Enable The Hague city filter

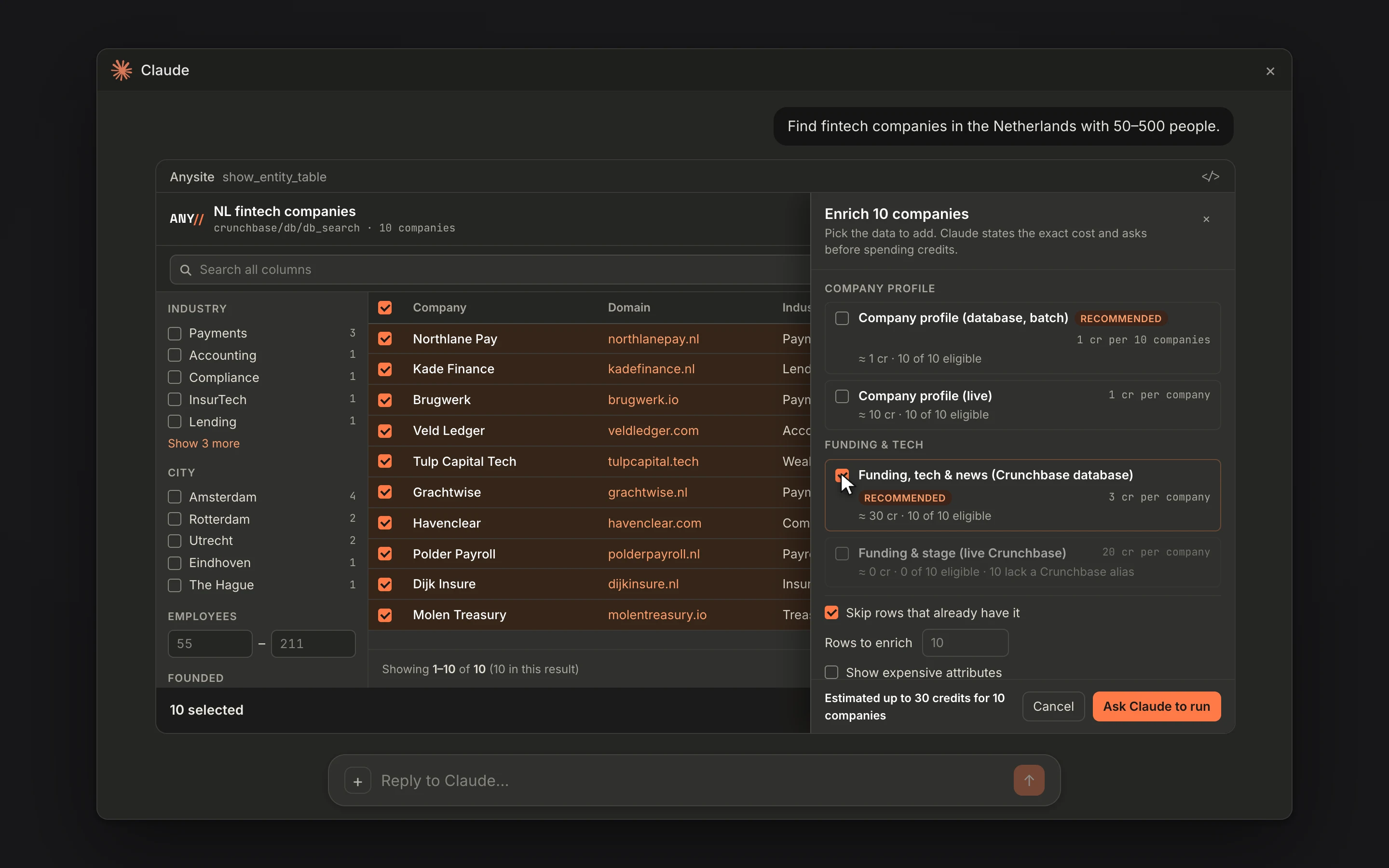click(x=175, y=585)
